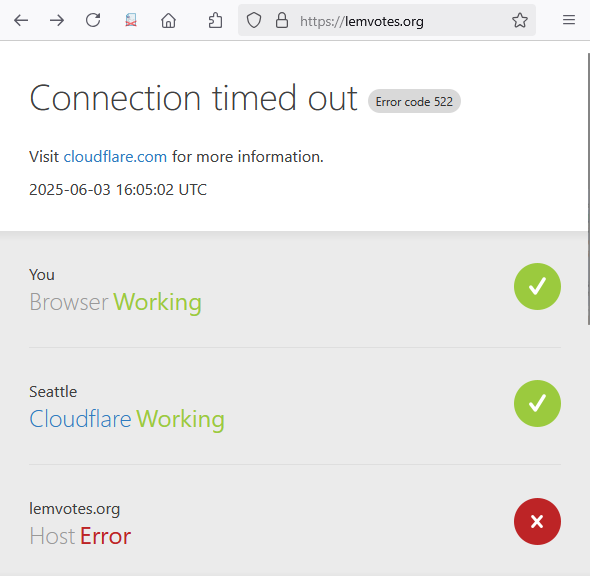Click the forward navigation arrow
This screenshot has width=590, height=576.
tap(57, 20)
